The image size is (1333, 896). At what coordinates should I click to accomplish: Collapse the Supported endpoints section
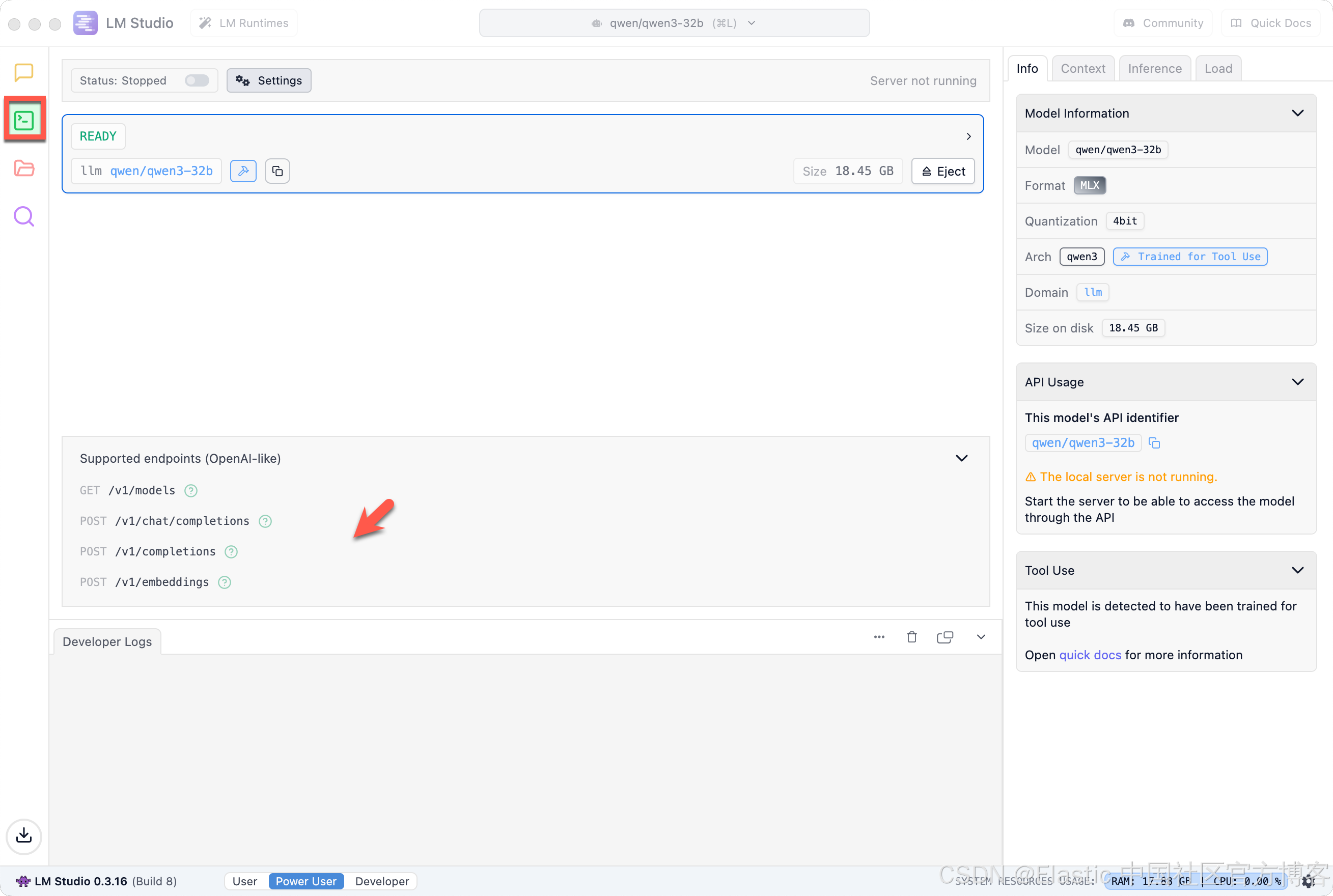coord(962,458)
